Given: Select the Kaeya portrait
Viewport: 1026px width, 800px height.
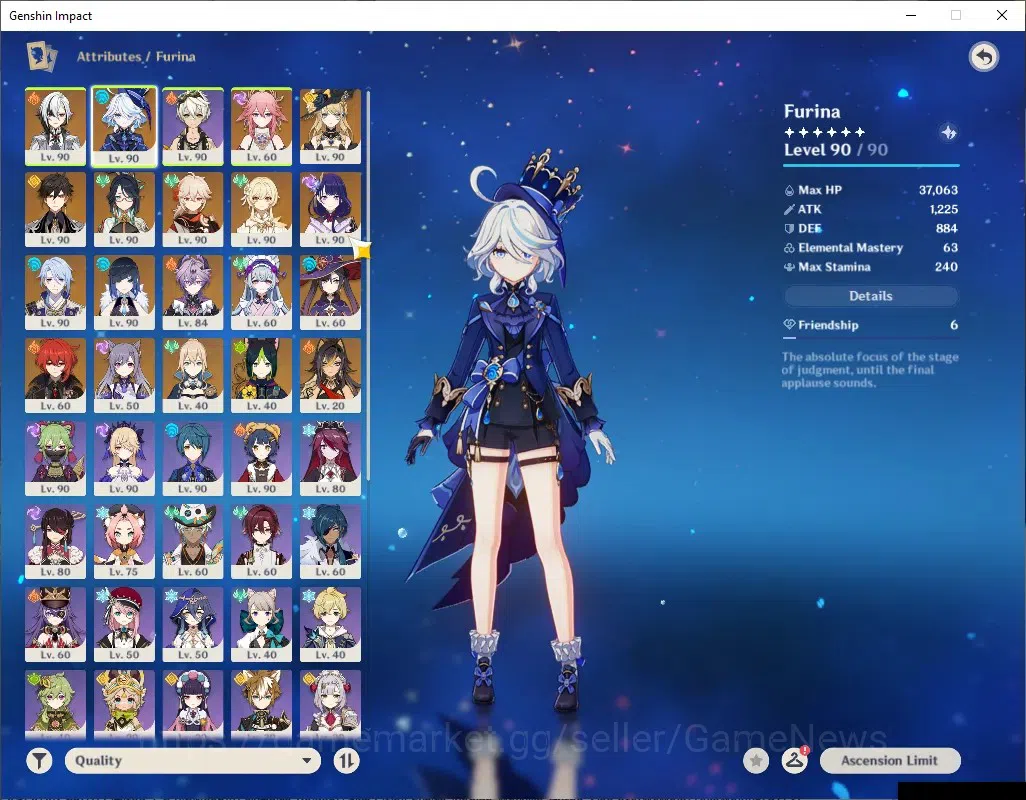Looking at the screenshot, I should 330,542.
